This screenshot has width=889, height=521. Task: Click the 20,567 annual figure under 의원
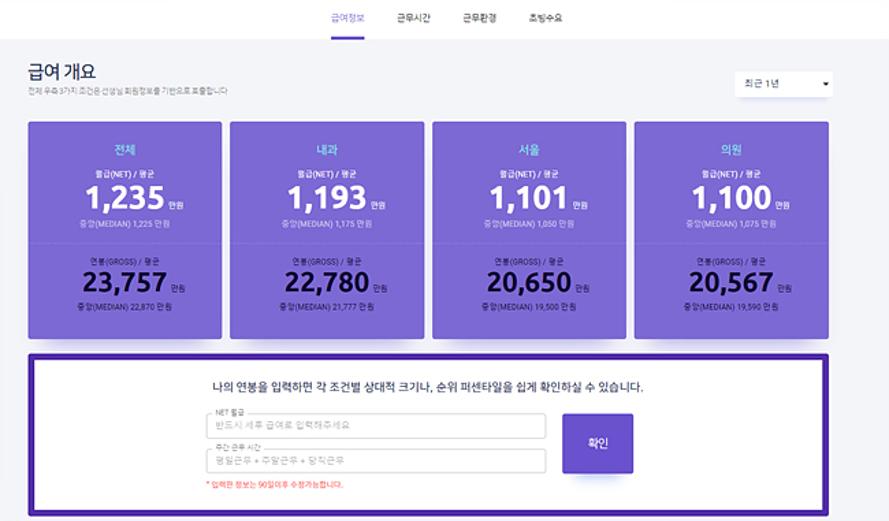coord(731,282)
